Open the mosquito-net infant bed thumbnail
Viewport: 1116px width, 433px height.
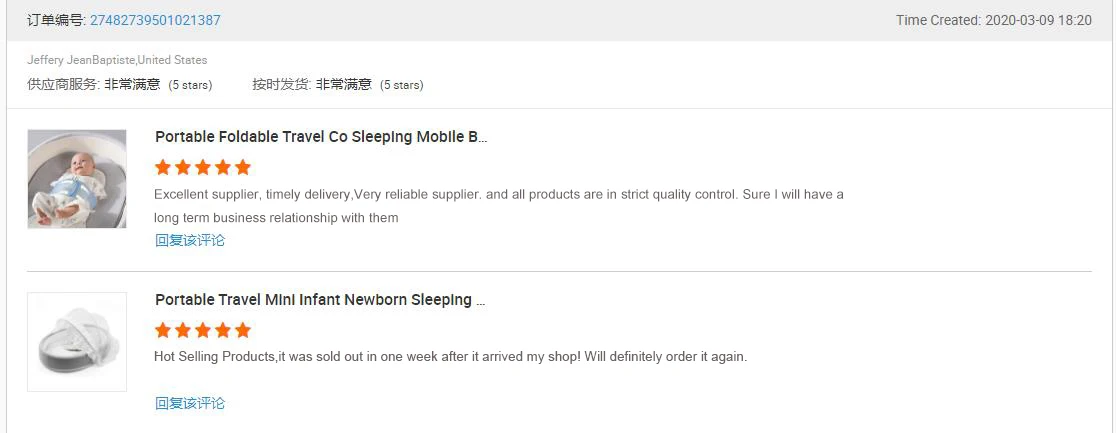pyautogui.click(x=77, y=342)
